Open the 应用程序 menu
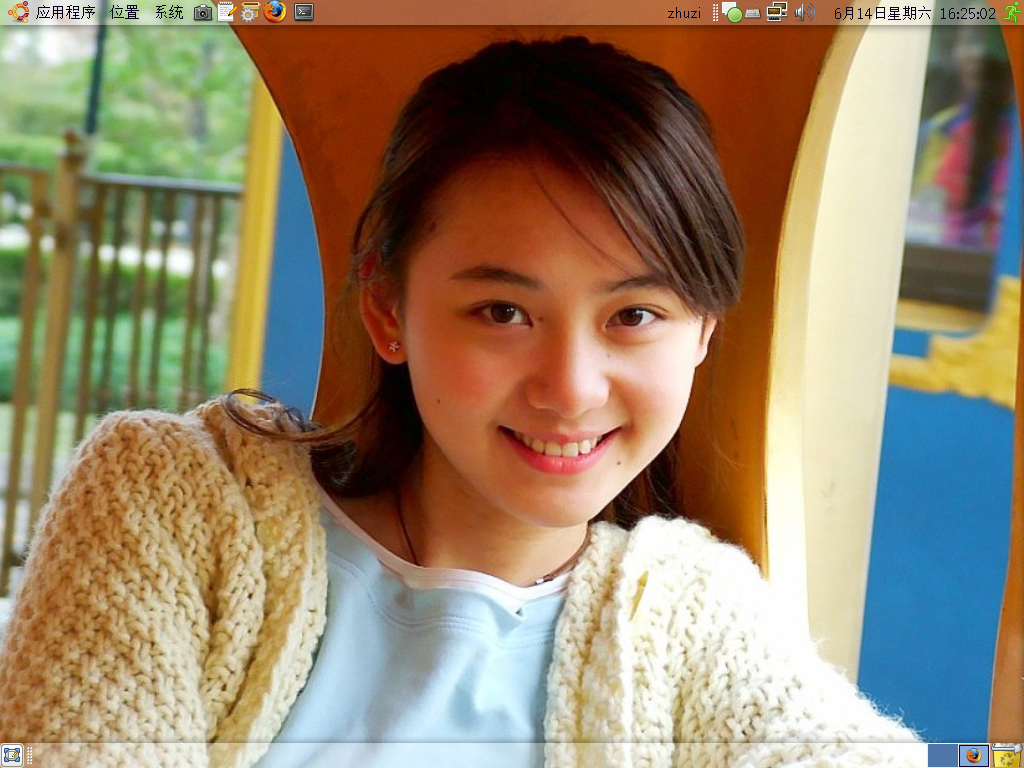1024x768 pixels. click(x=65, y=12)
